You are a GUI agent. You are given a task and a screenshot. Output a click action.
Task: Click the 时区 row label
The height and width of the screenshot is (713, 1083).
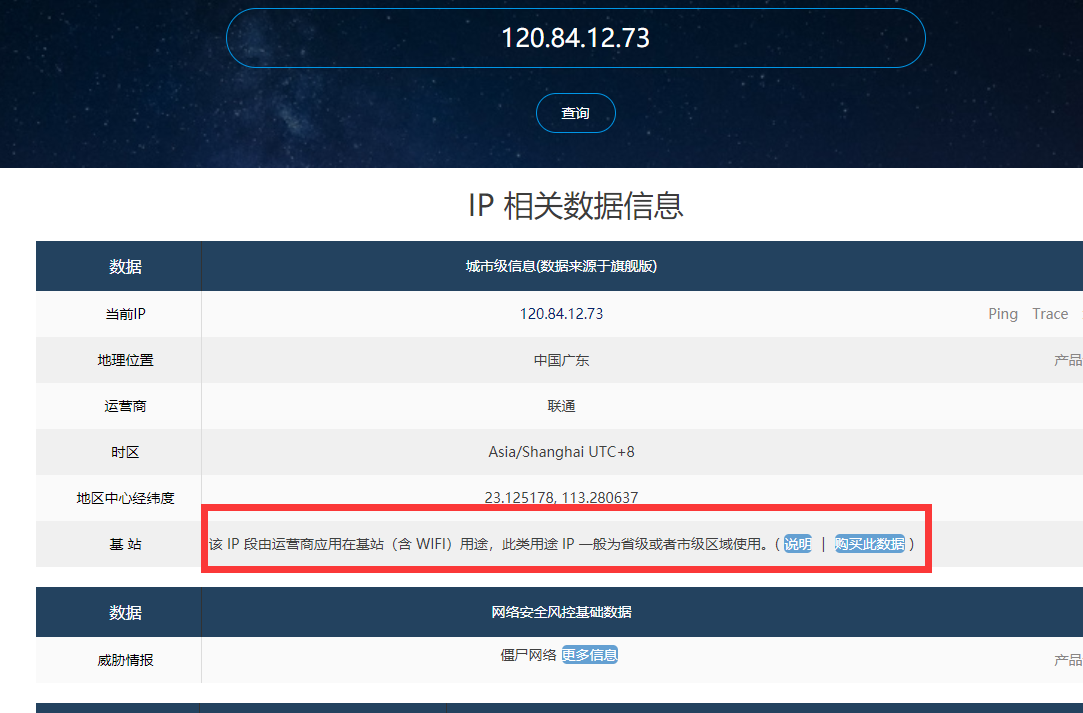tap(125, 452)
